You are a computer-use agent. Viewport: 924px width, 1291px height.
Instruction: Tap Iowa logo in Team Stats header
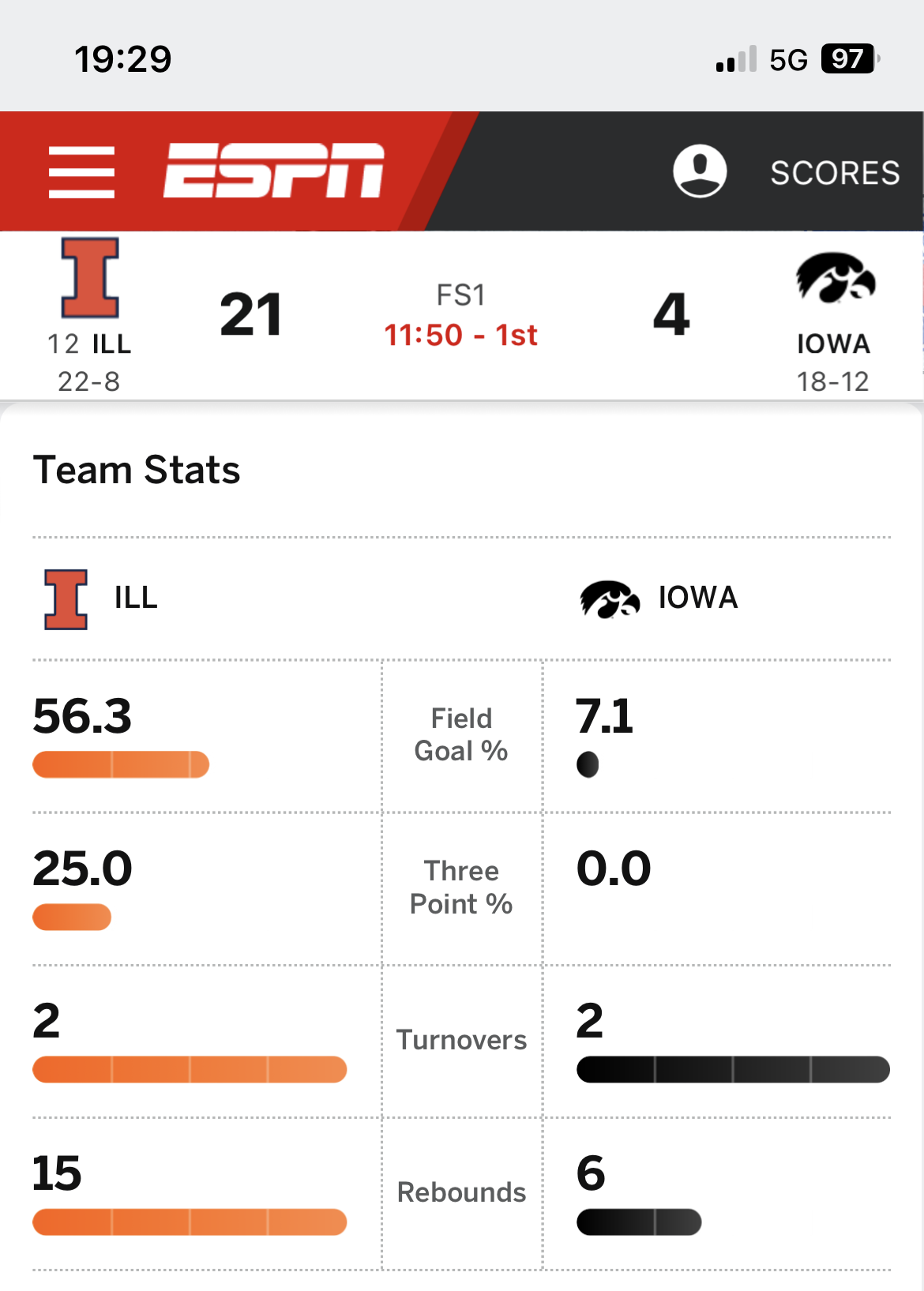click(x=610, y=599)
